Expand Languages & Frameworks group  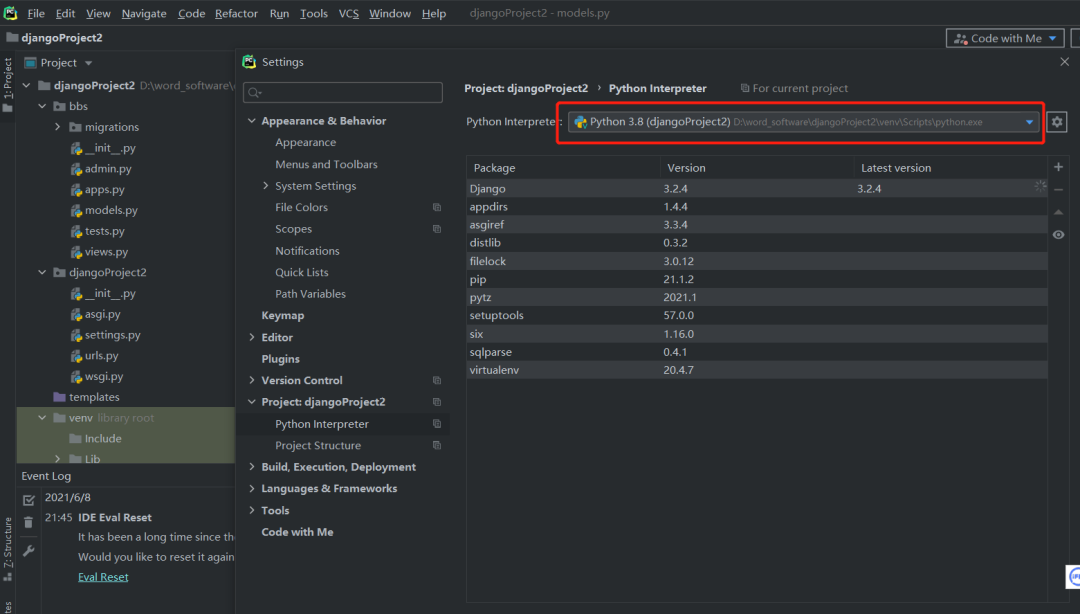point(252,488)
